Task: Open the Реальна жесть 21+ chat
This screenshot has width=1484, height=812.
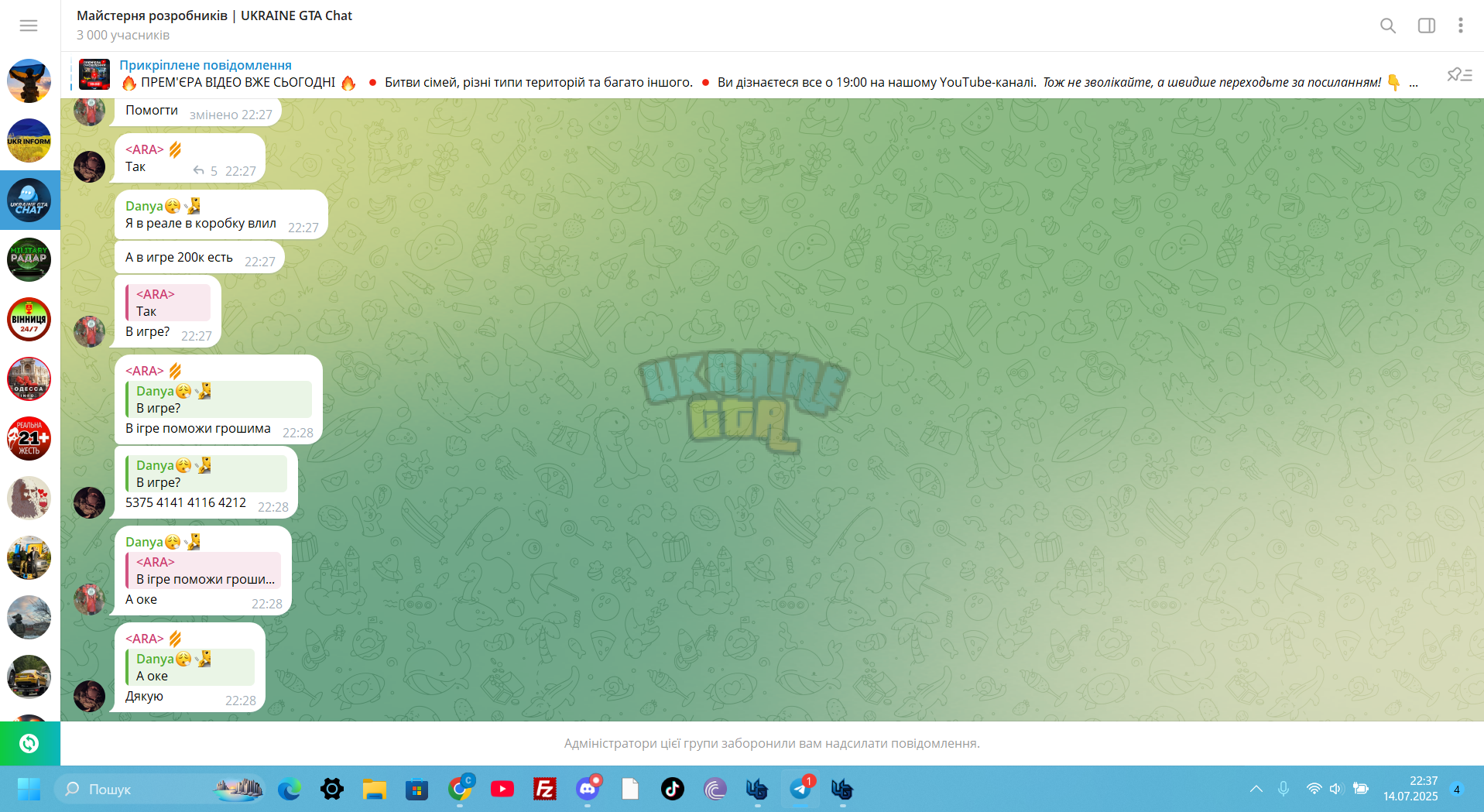Action: [x=29, y=439]
